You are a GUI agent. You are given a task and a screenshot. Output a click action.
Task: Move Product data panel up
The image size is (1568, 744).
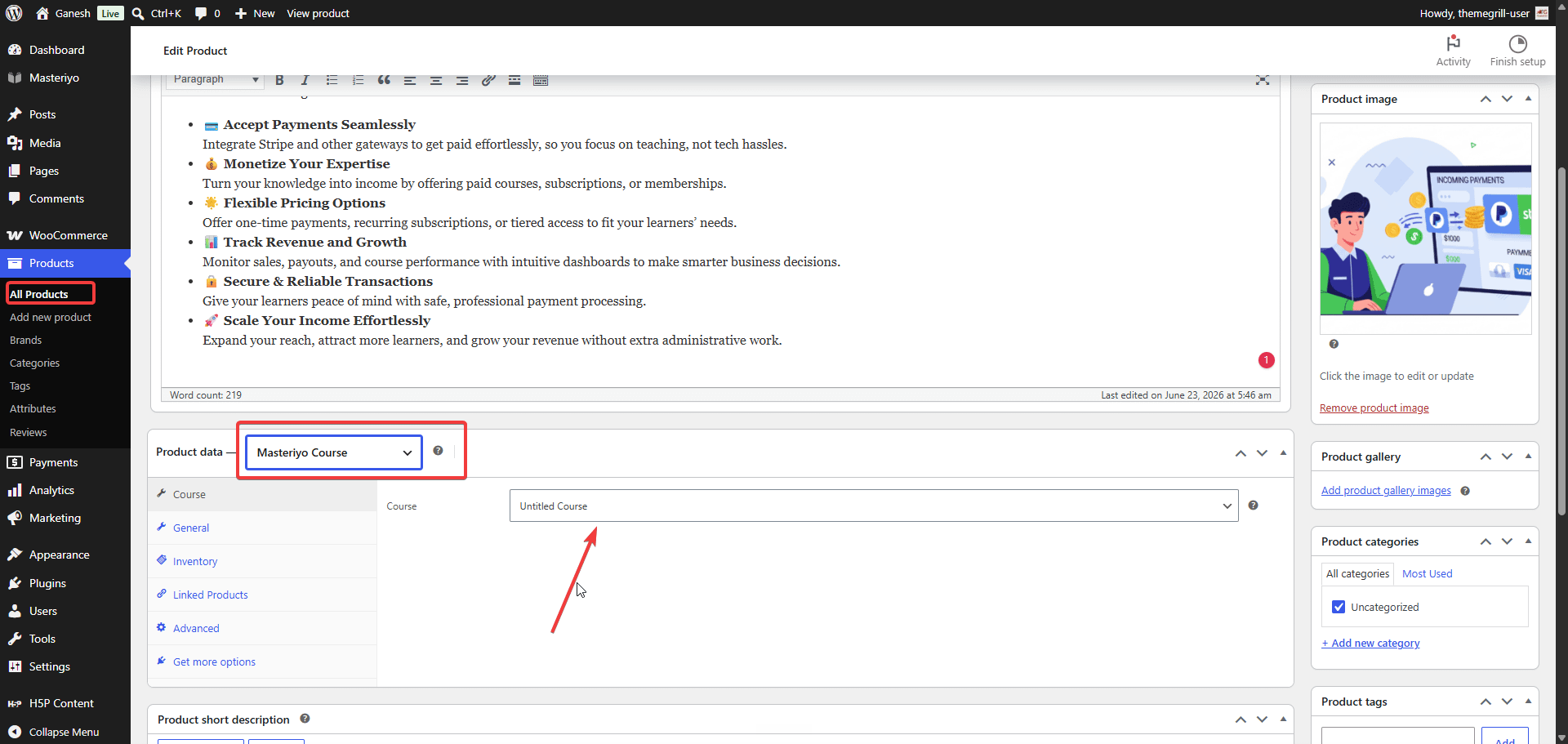click(1241, 452)
